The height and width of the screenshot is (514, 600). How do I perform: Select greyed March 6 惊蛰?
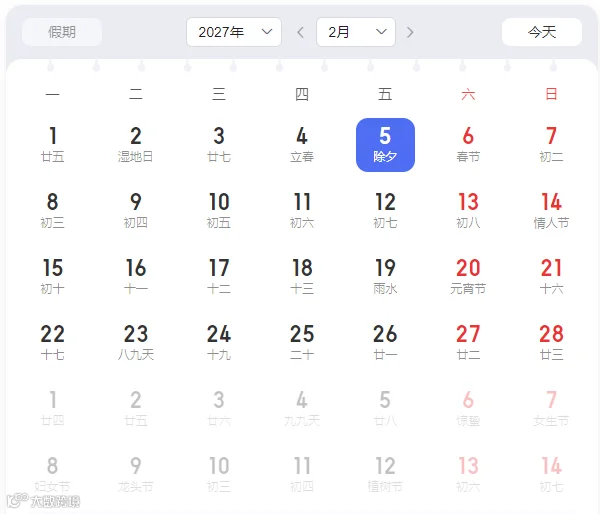(x=468, y=409)
